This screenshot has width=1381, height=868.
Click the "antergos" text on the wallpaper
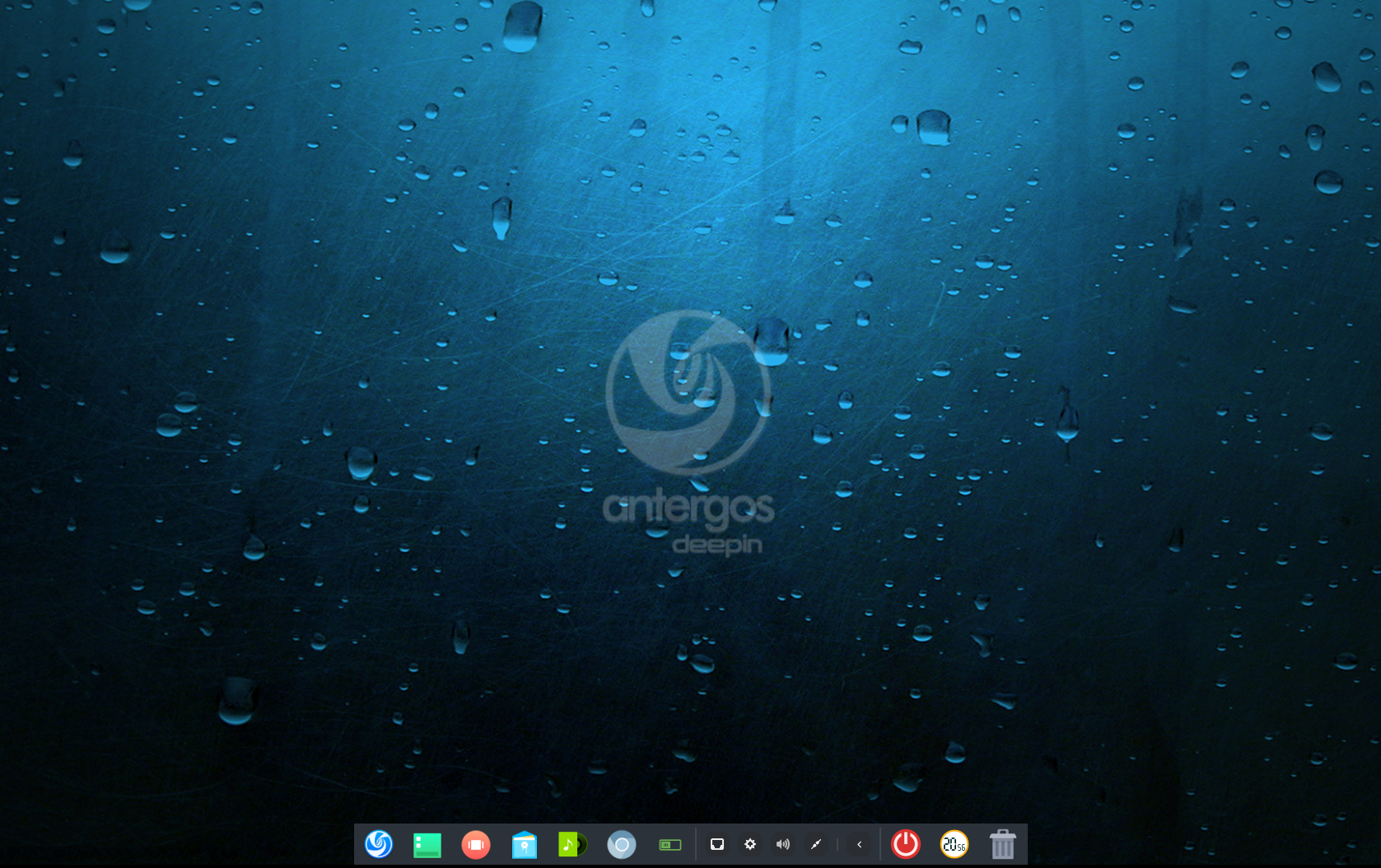click(x=688, y=508)
